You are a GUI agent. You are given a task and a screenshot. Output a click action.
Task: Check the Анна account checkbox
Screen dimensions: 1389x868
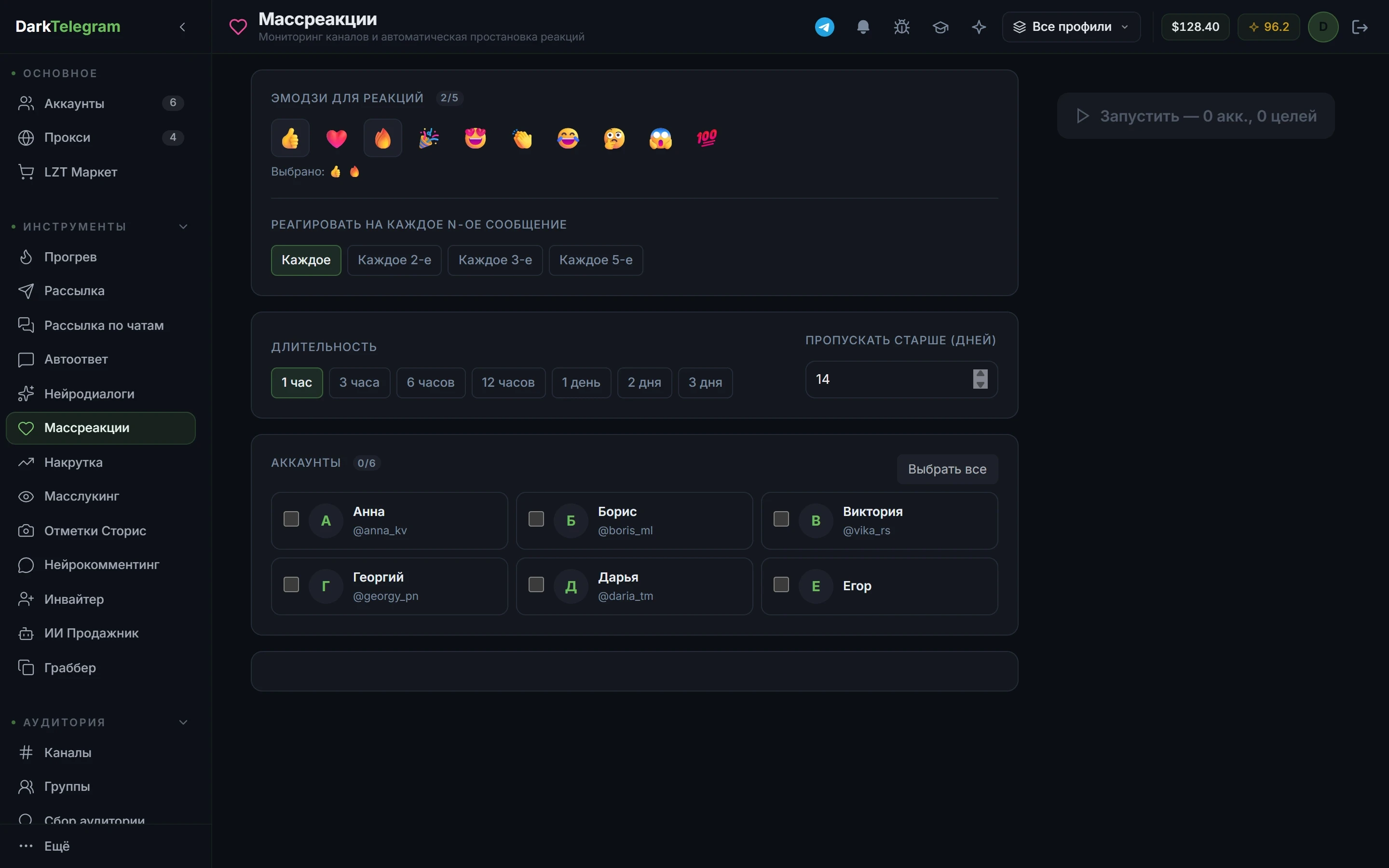click(291, 519)
